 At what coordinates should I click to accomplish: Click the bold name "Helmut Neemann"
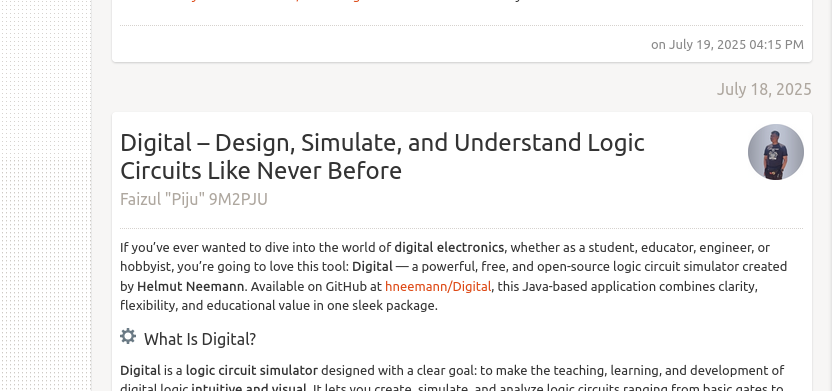(190, 286)
